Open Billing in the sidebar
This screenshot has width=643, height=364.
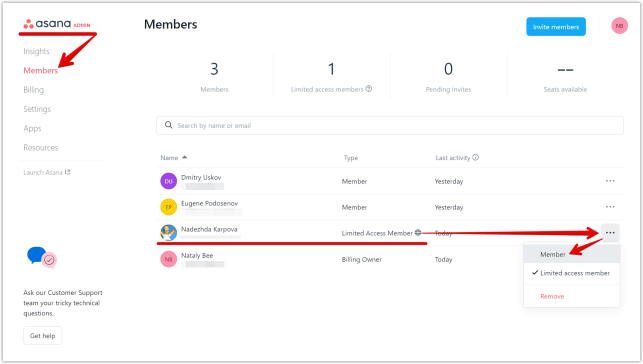click(x=33, y=90)
